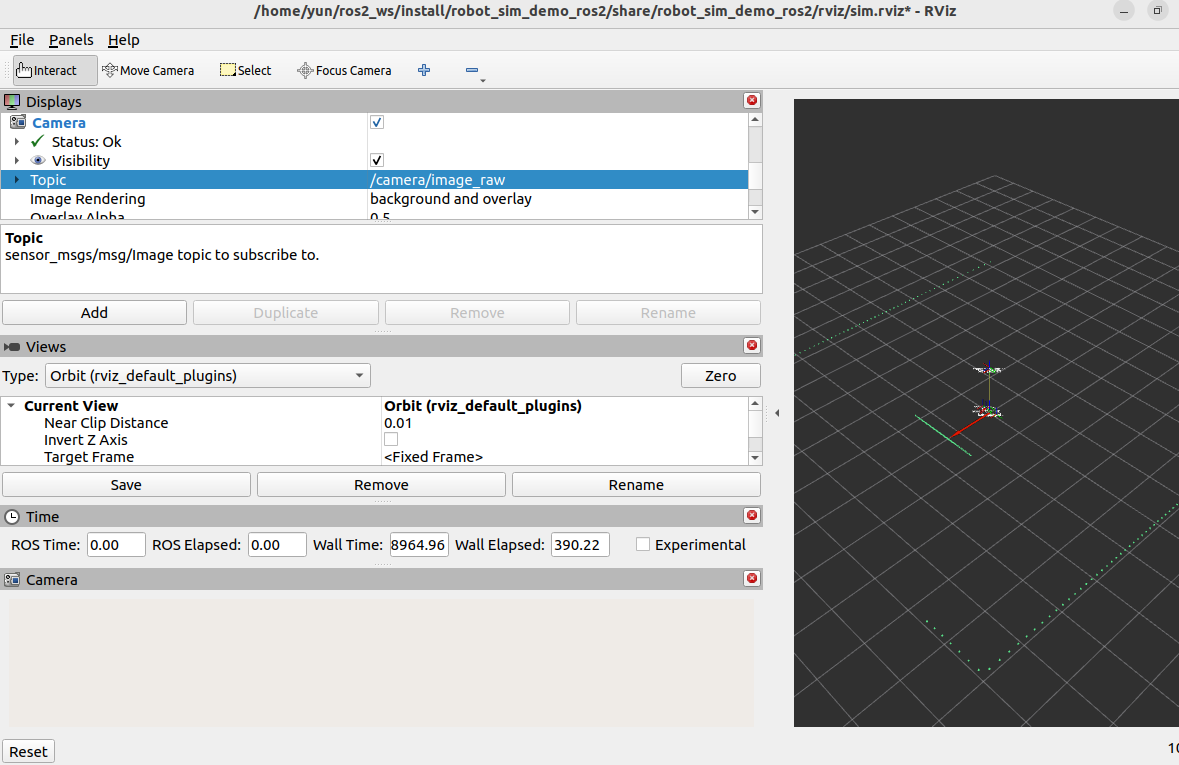Viewport: 1179px width, 765px height.
Task: Open the File menu
Action: click(x=22, y=40)
